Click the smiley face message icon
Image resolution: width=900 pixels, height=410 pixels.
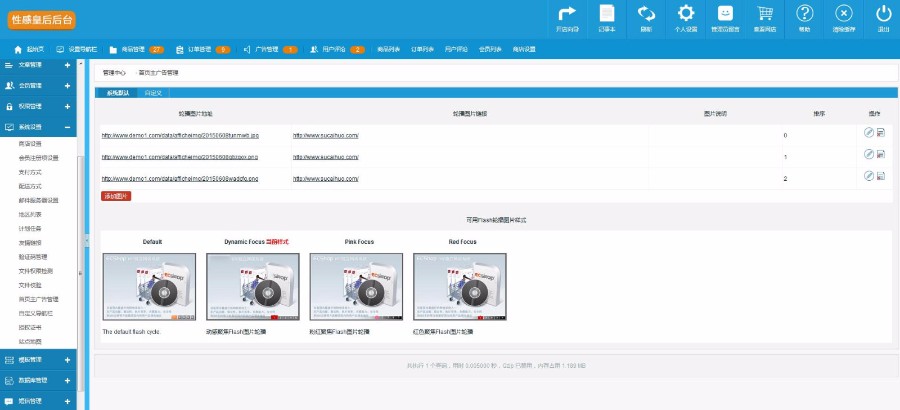[725, 14]
